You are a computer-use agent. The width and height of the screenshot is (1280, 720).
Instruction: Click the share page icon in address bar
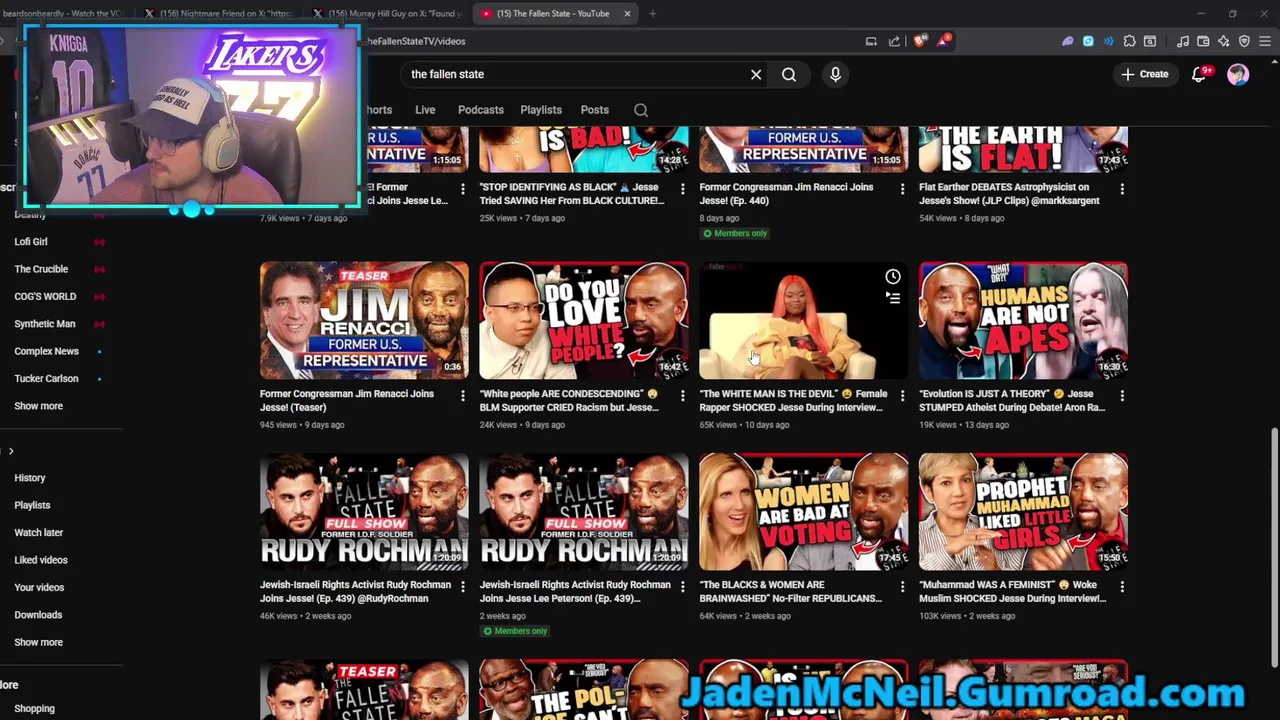pos(894,41)
